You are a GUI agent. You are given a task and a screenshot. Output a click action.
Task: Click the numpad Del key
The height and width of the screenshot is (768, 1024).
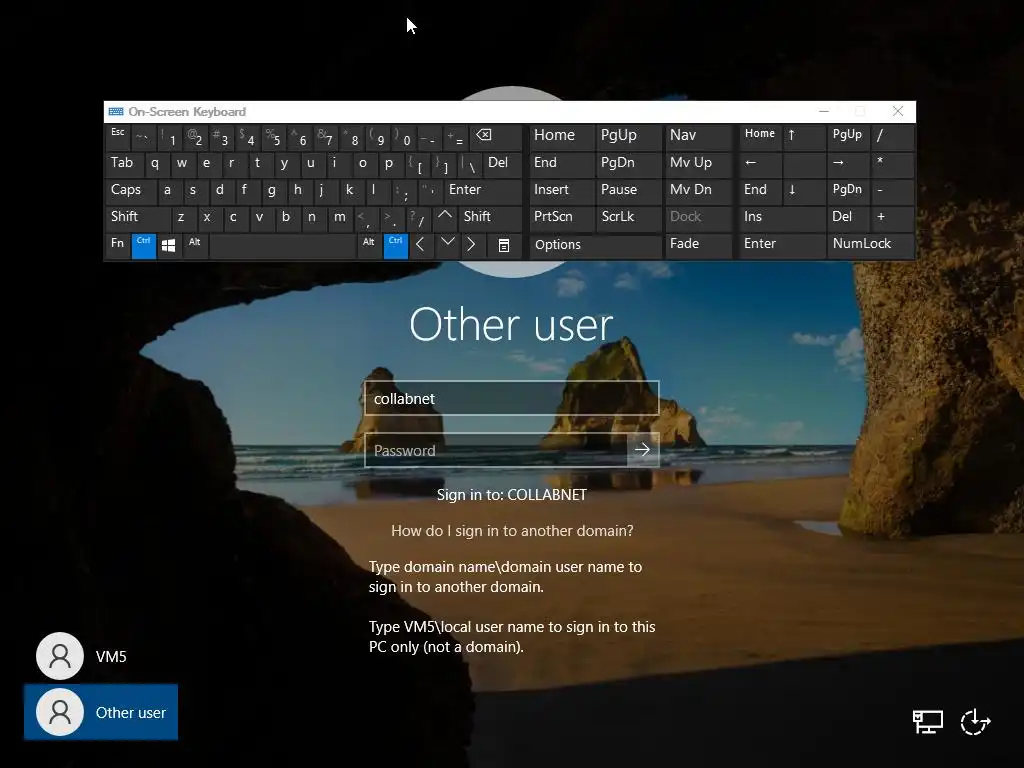coord(848,218)
